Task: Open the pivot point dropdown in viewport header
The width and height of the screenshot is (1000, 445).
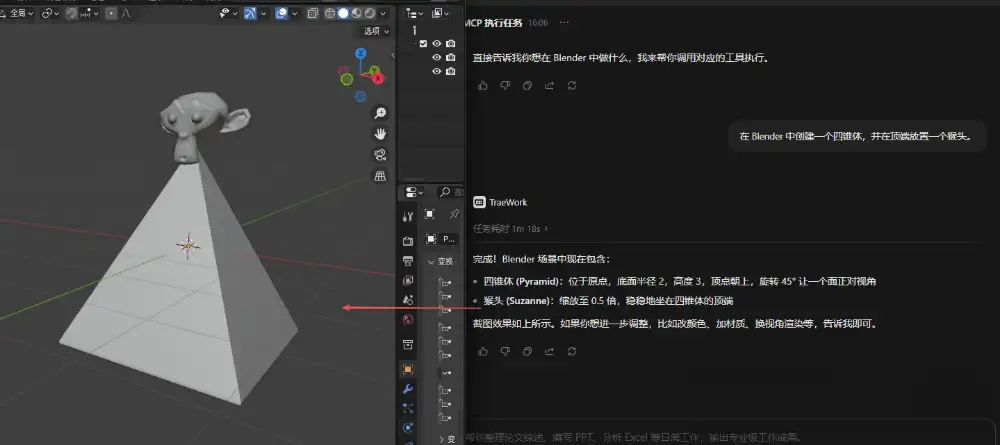Action: [x=50, y=13]
